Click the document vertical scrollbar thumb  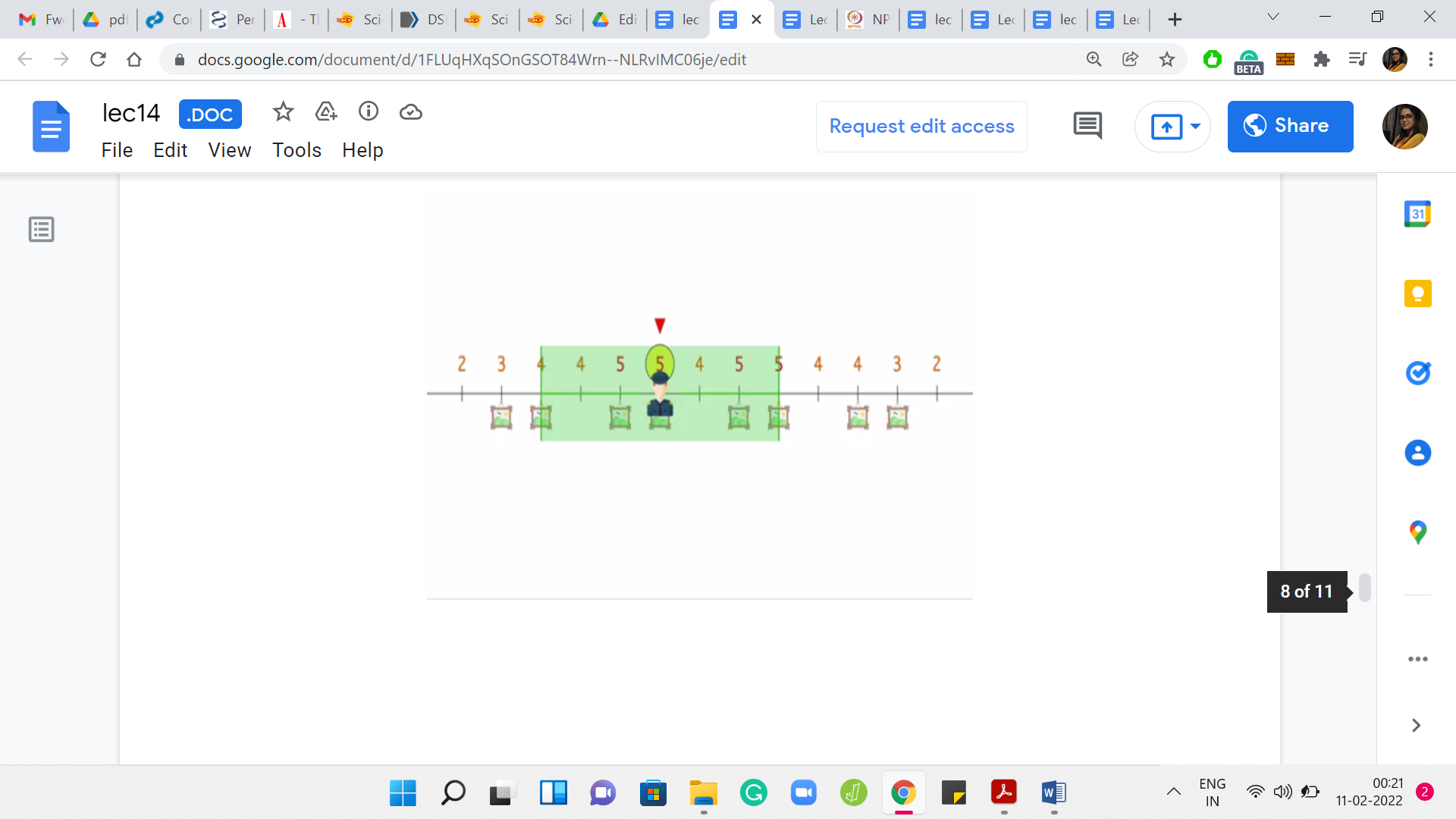click(1364, 588)
